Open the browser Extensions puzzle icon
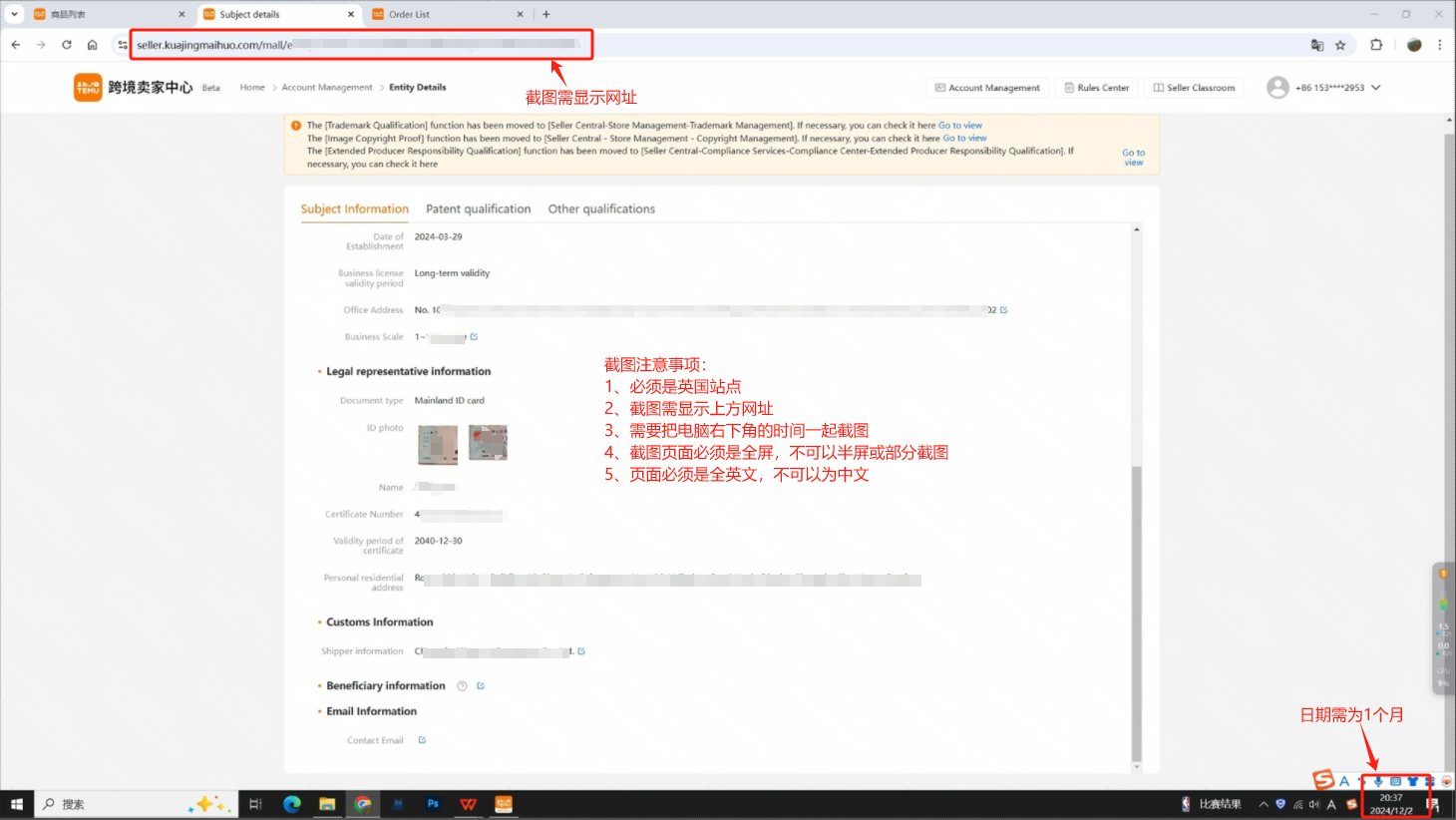 click(1376, 45)
